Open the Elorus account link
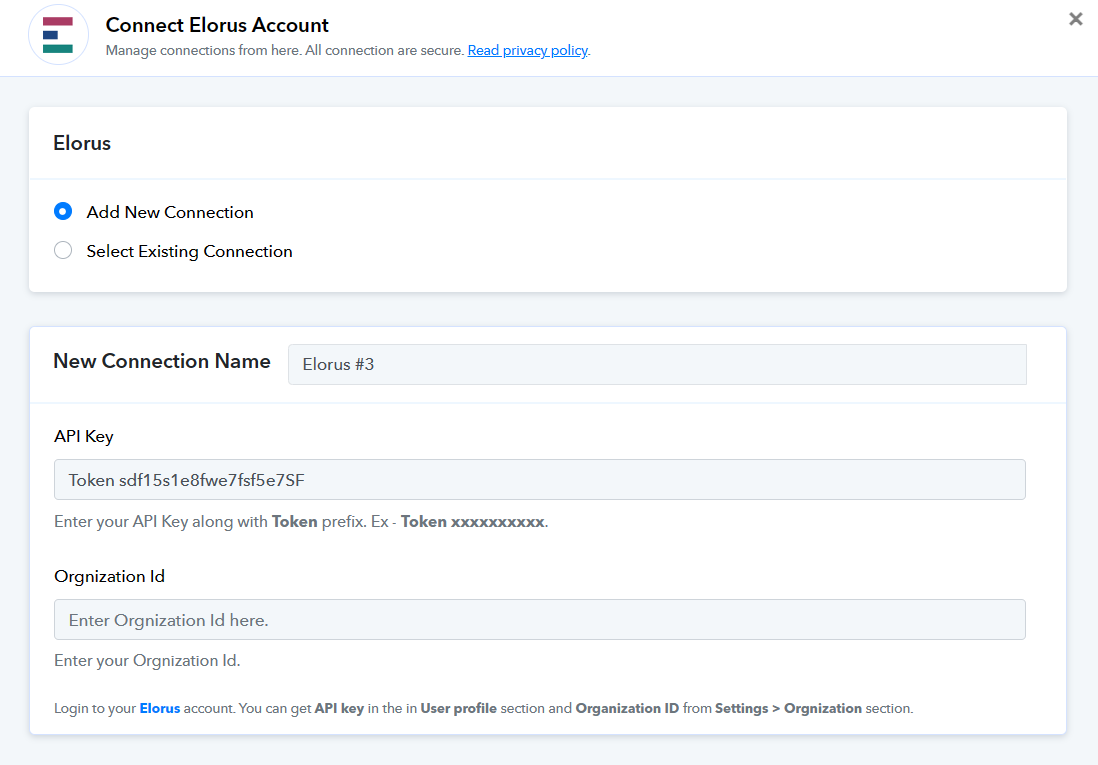The height and width of the screenshot is (765, 1098). coord(160,708)
